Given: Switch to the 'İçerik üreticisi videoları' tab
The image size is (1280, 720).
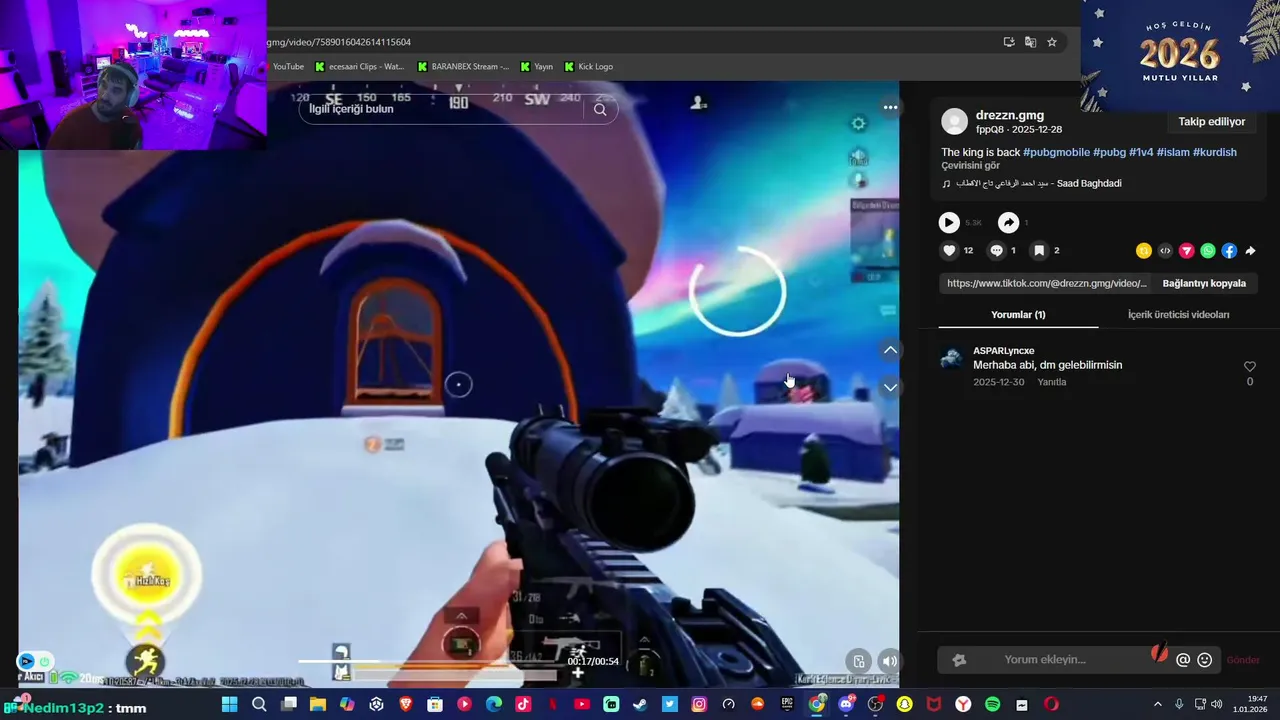Looking at the screenshot, I should click(1178, 315).
